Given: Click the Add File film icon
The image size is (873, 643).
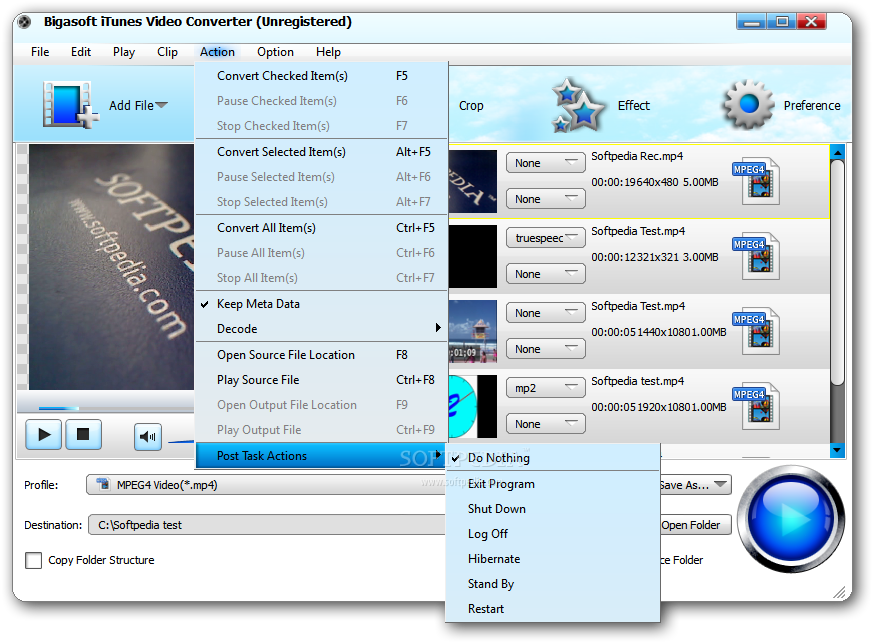Looking at the screenshot, I should click(x=70, y=105).
